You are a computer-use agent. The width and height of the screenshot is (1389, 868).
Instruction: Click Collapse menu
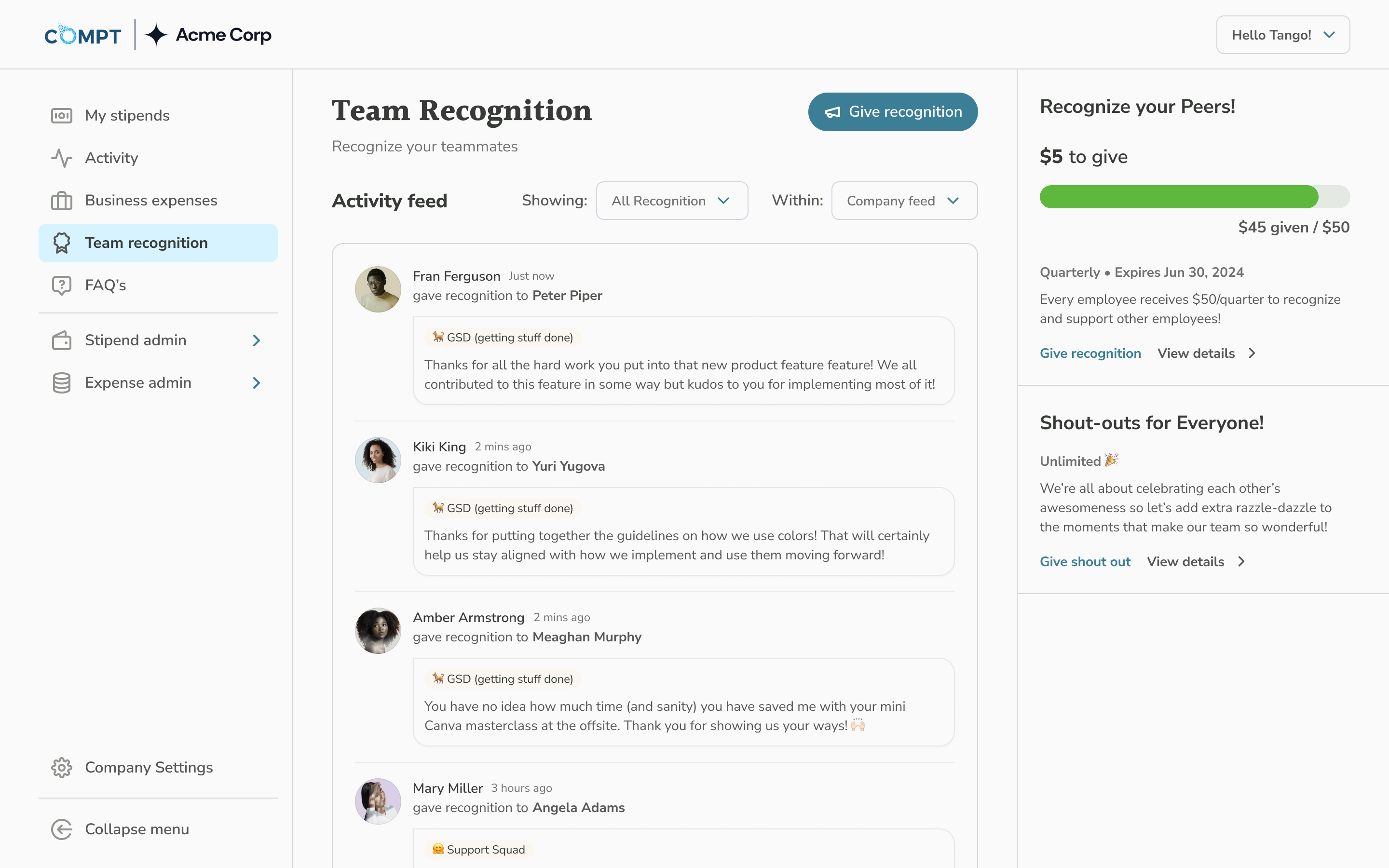point(158,829)
